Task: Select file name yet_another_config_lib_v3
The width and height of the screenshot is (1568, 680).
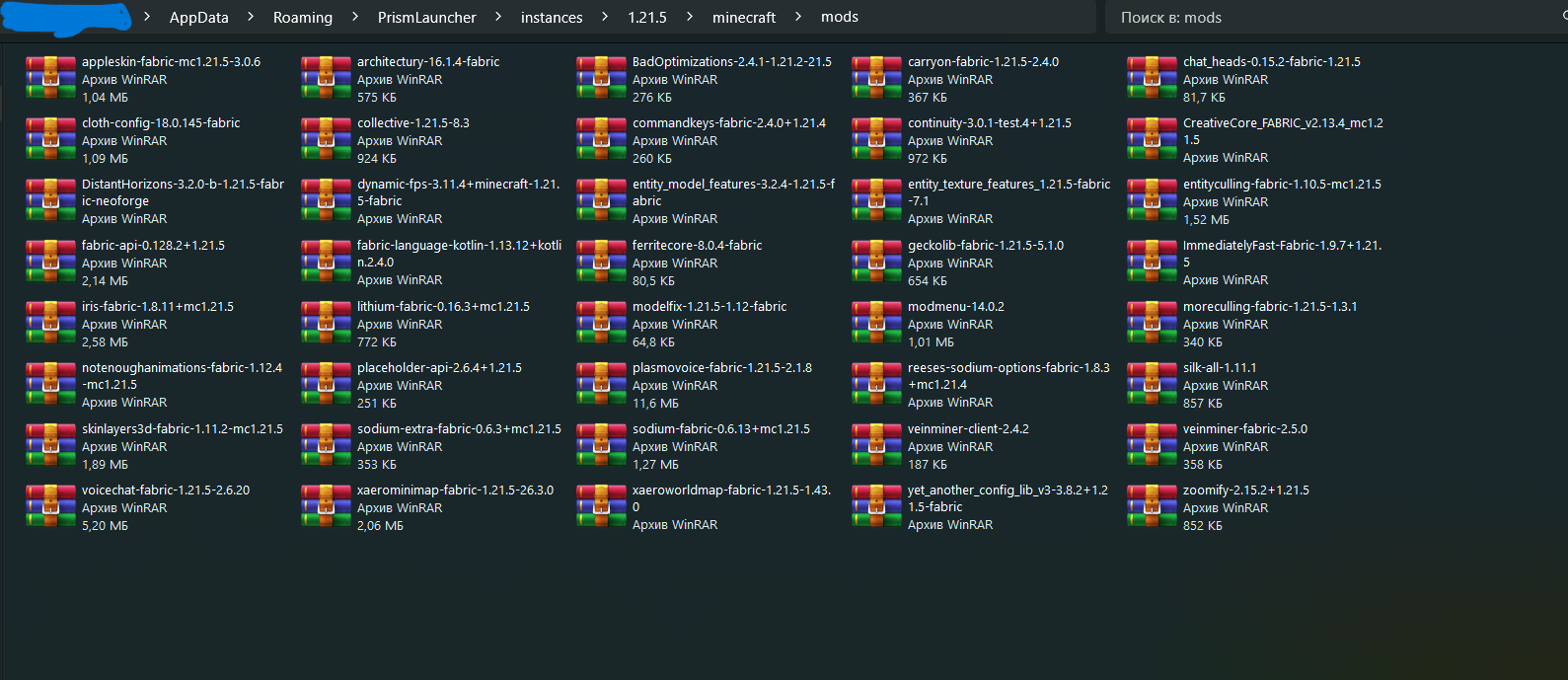Action: [x=1008, y=498]
